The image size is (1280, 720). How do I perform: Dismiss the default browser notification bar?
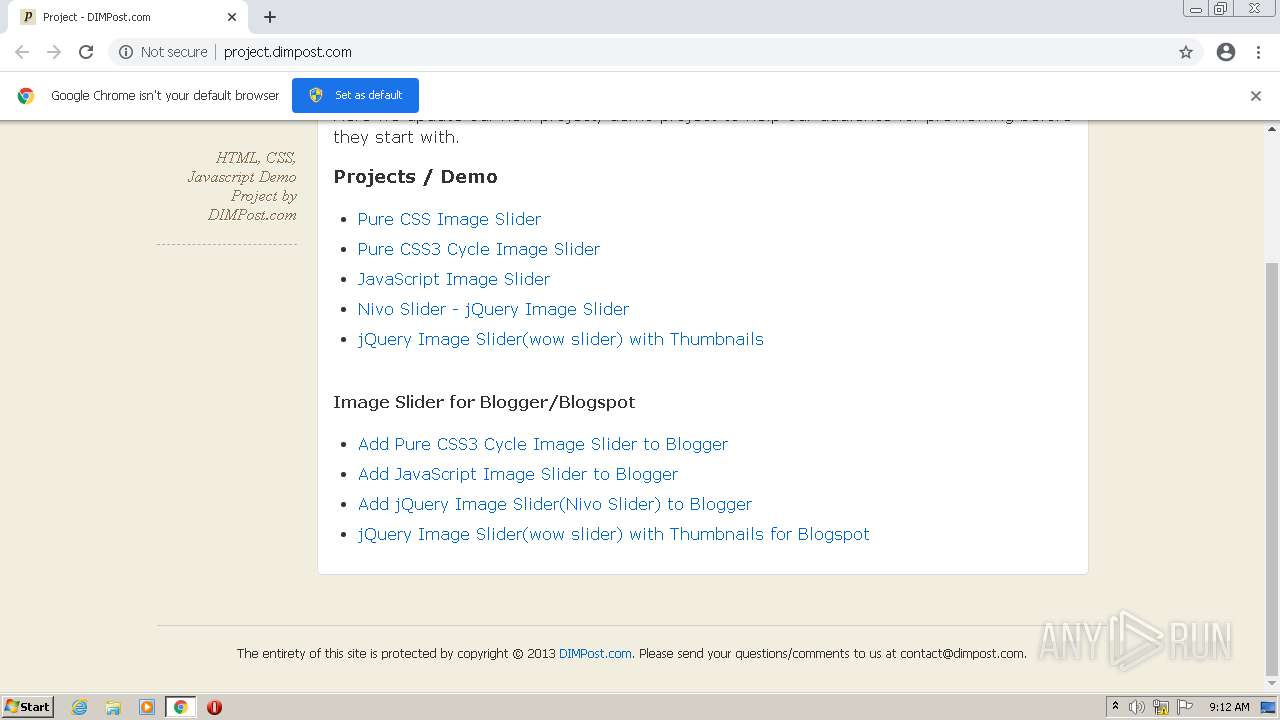tap(1256, 96)
